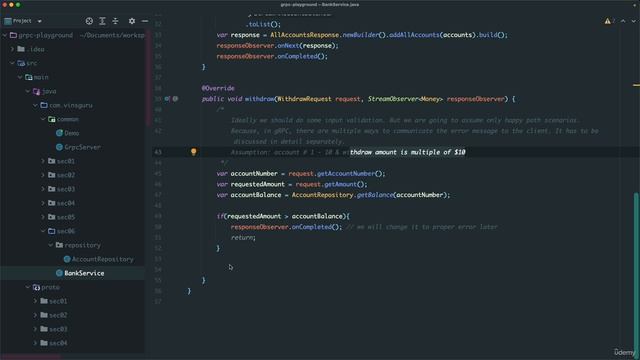Collapse the main folder
This screenshot has width=640, height=360.
[20, 77]
